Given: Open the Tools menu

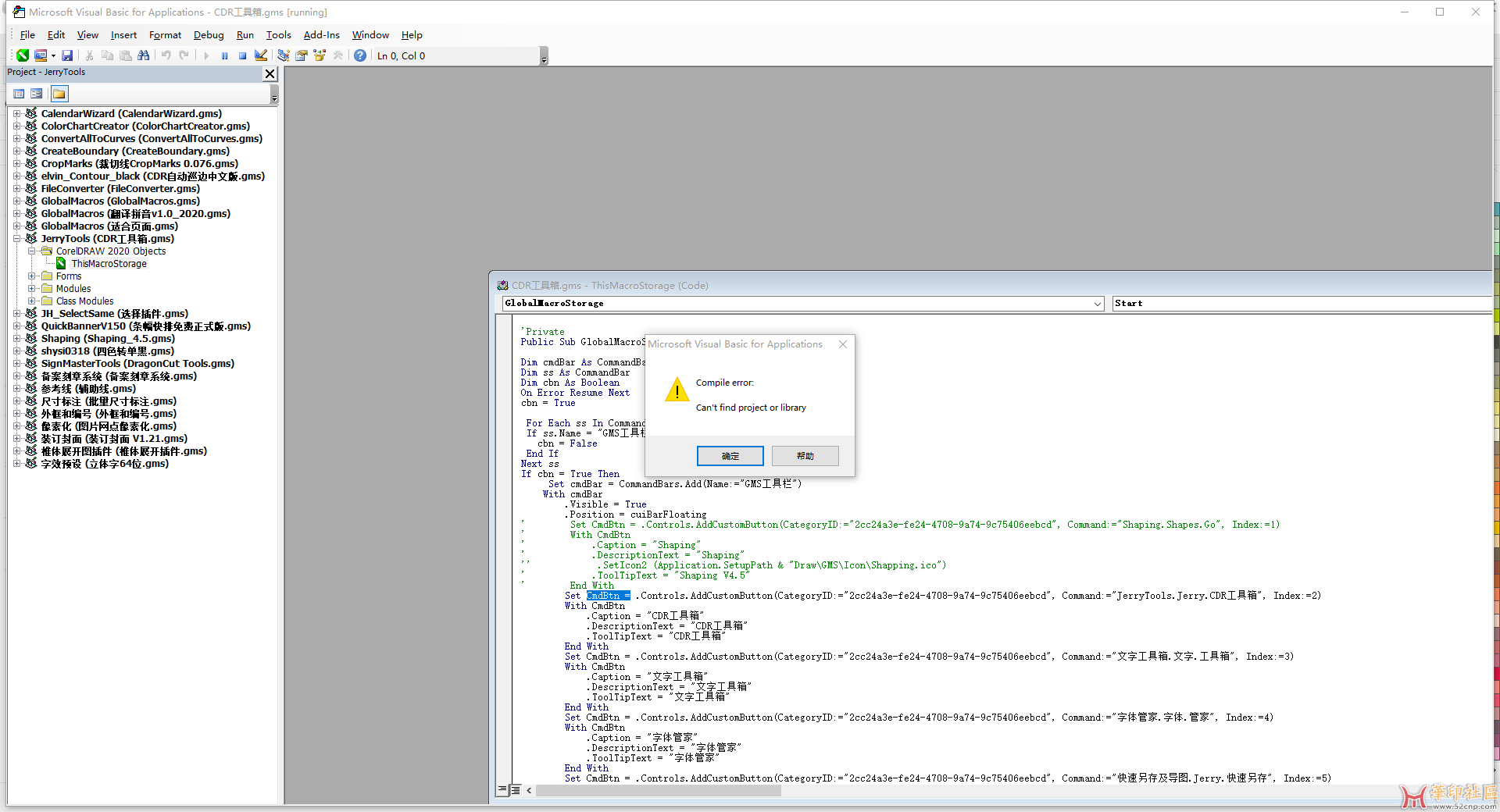Looking at the screenshot, I should [x=278, y=35].
